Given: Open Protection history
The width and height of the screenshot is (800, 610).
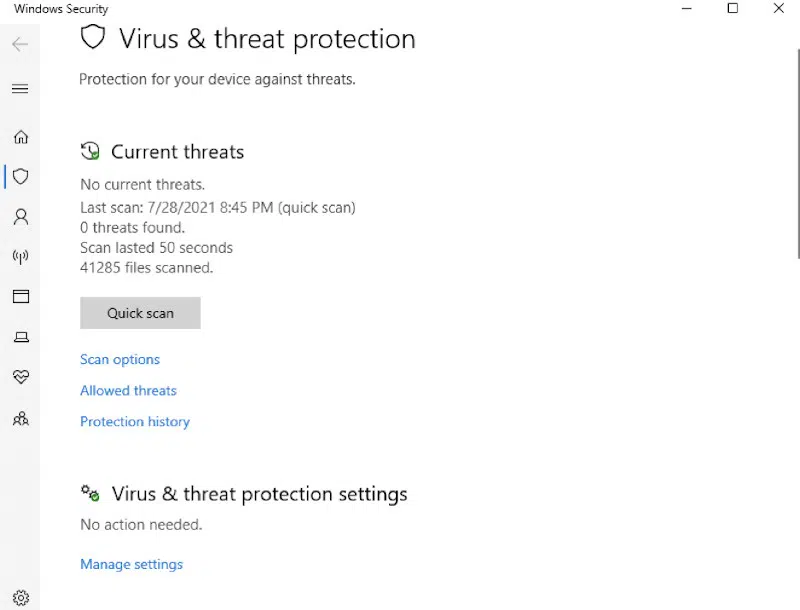Looking at the screenshot, I should tap(135, 421).
